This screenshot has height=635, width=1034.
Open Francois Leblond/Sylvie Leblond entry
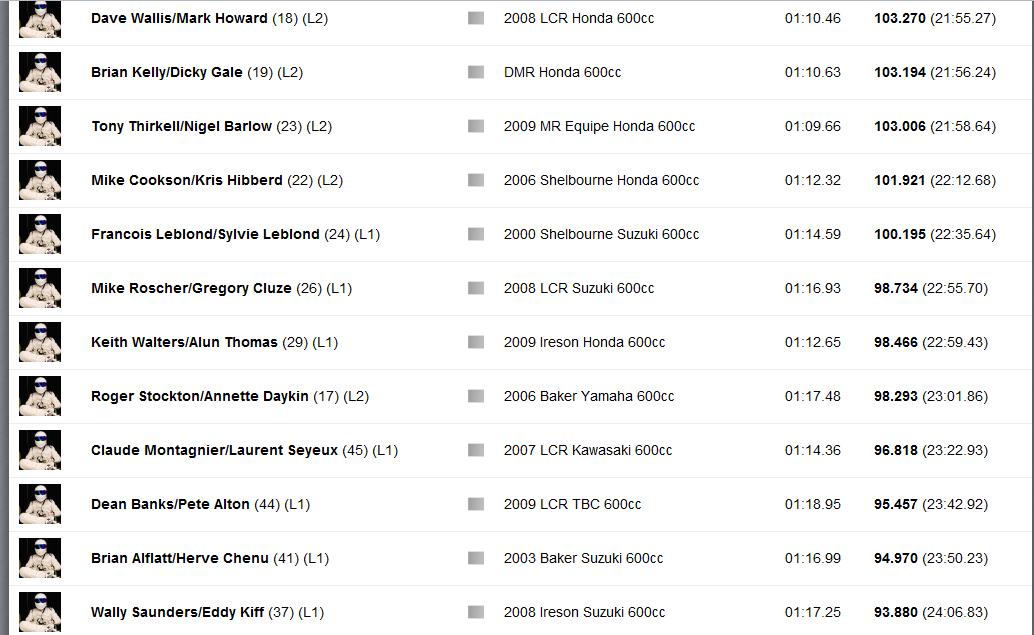point(205,234)
